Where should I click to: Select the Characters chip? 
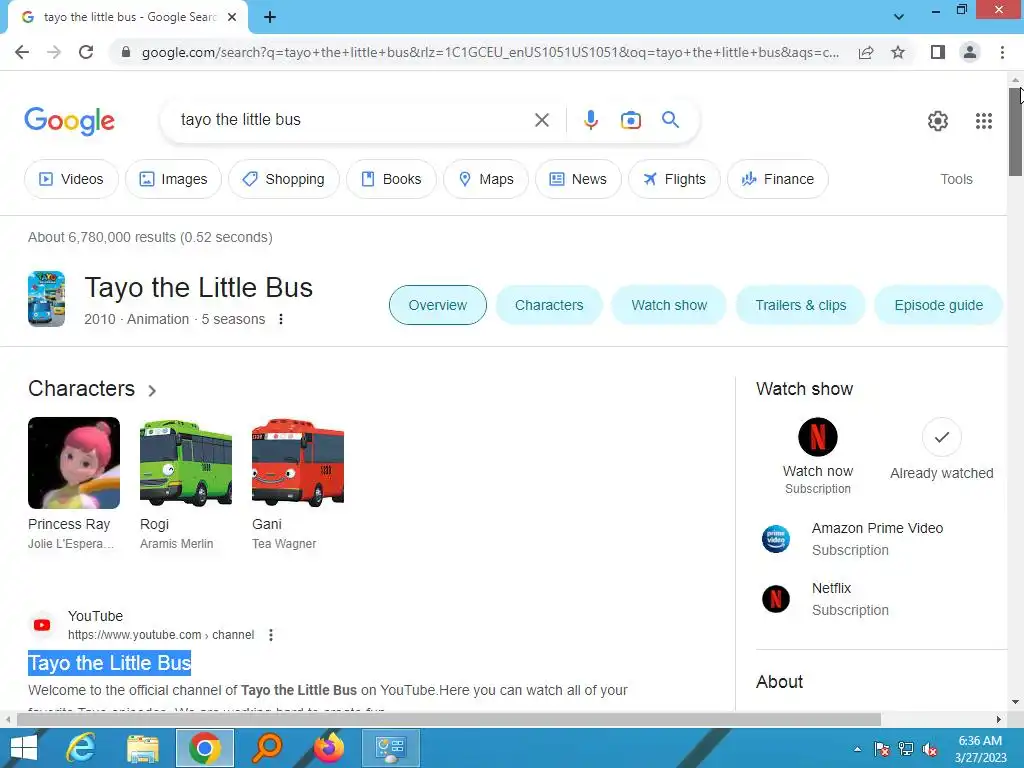(549, 305)
